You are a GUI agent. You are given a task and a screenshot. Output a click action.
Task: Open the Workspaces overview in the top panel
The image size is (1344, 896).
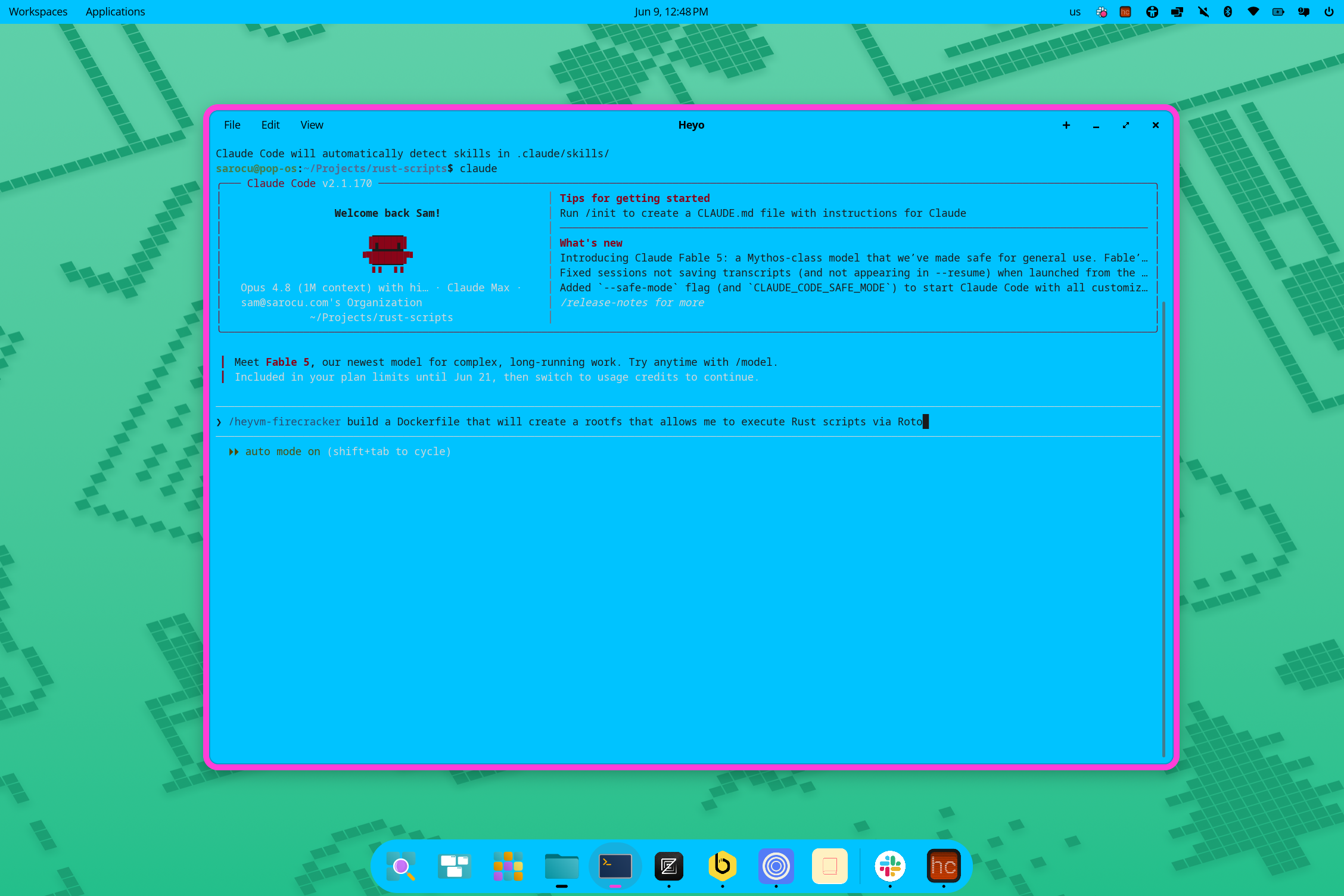38,12
